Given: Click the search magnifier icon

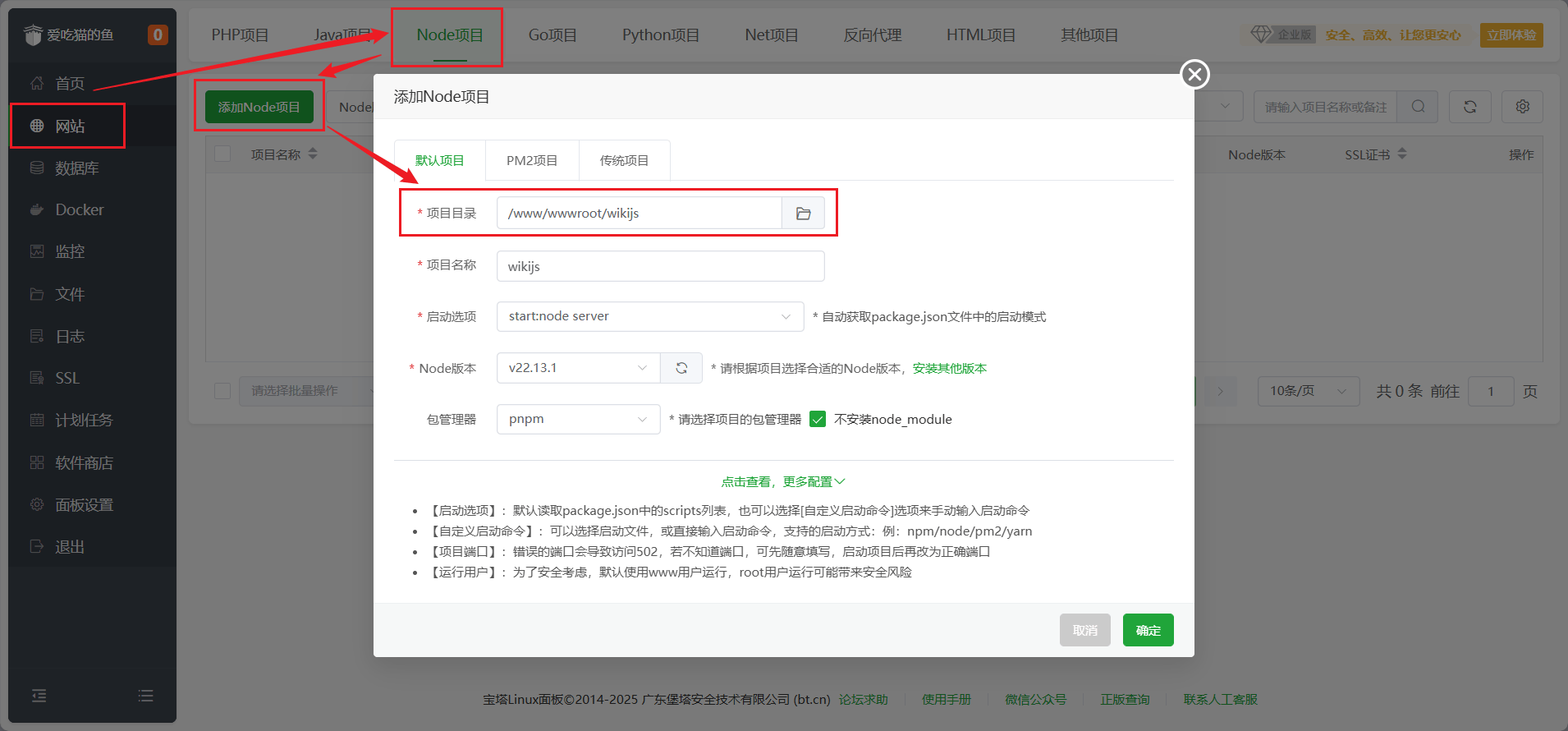Looking at the screenshot, I should 1418,107.
